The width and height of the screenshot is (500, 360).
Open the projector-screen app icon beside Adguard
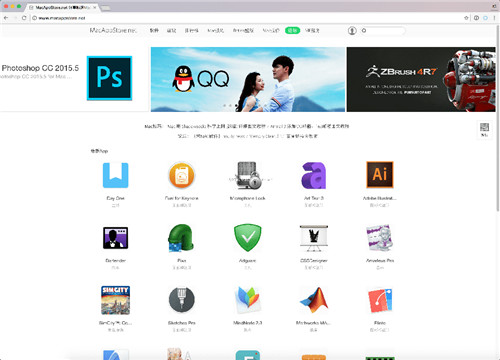coord(314,238)
